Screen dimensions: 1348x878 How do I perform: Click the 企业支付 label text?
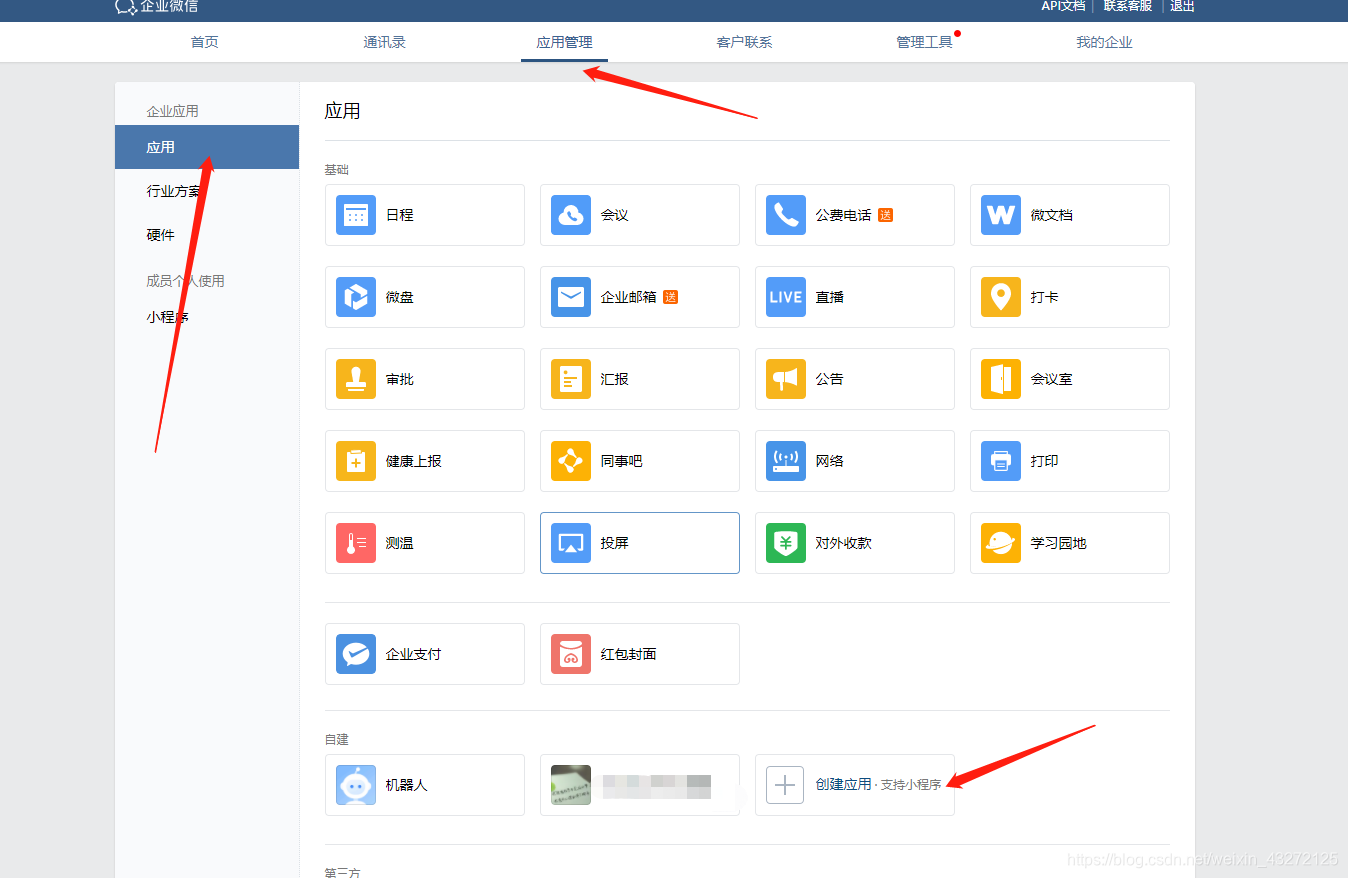click(x=414, y=654)
